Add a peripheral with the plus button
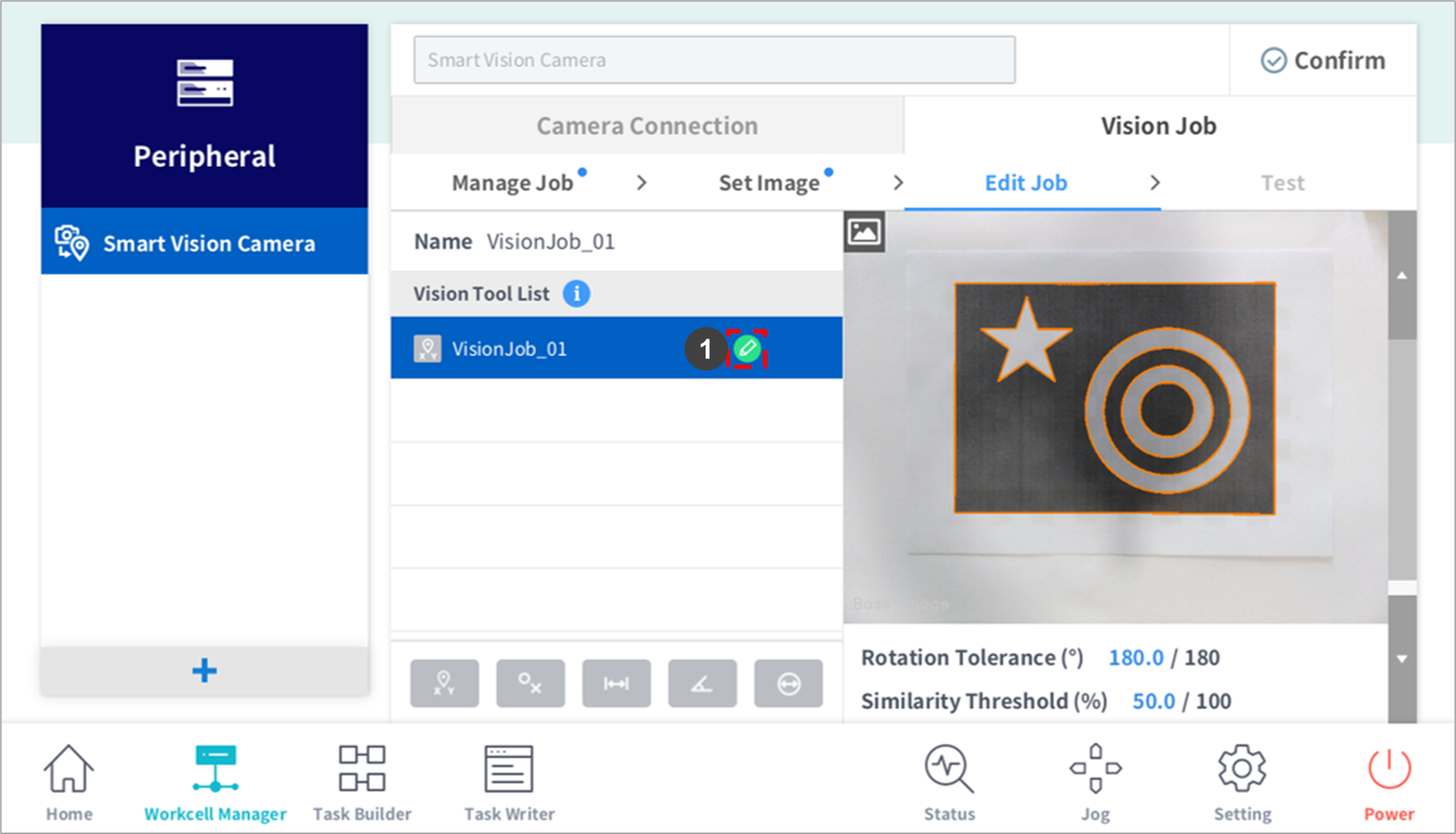Image resolution: width=1456 pixels, height=834 pixels. pos(204,671)
